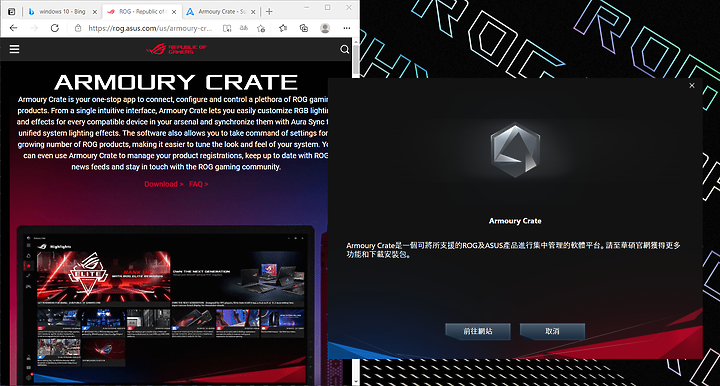
Task: Go back to the previous page
Action: 13,28
